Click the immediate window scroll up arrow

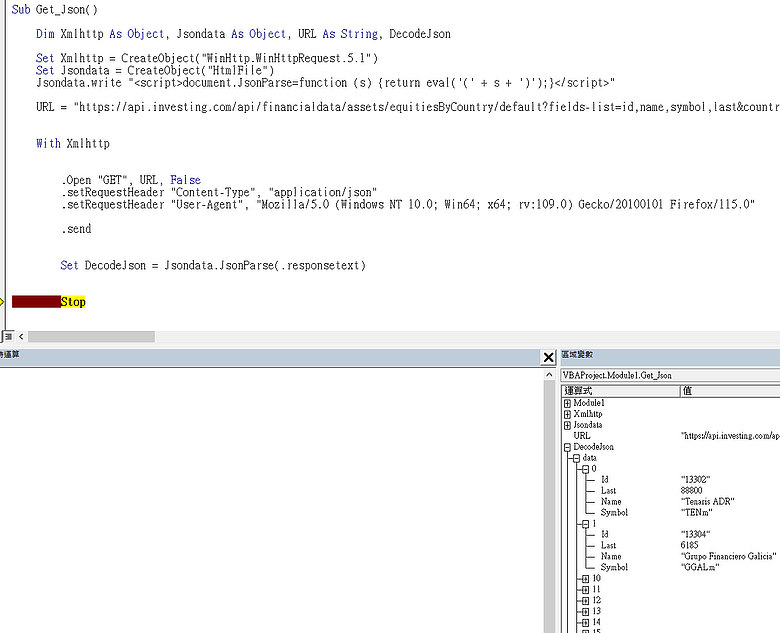click(x=549, y=375)
